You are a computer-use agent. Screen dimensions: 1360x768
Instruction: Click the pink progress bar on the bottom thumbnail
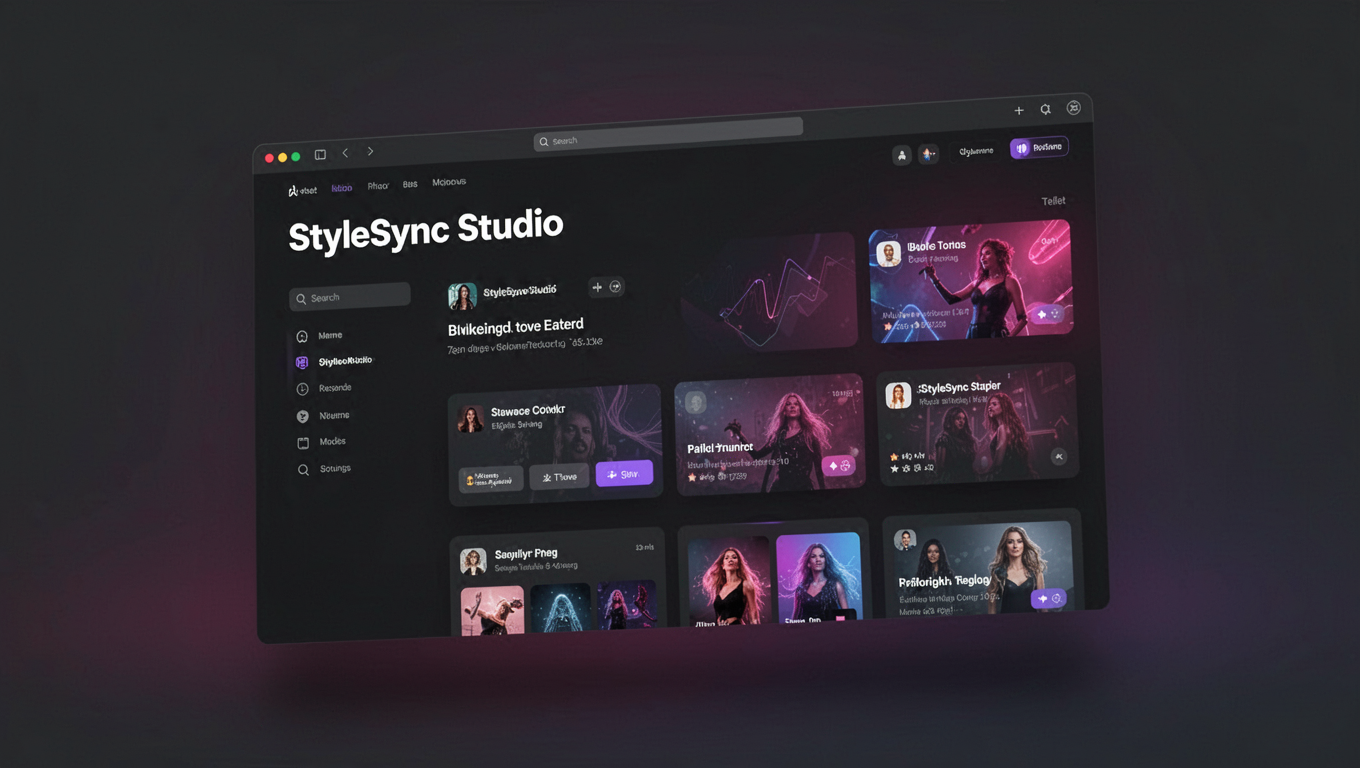(840, 618)
